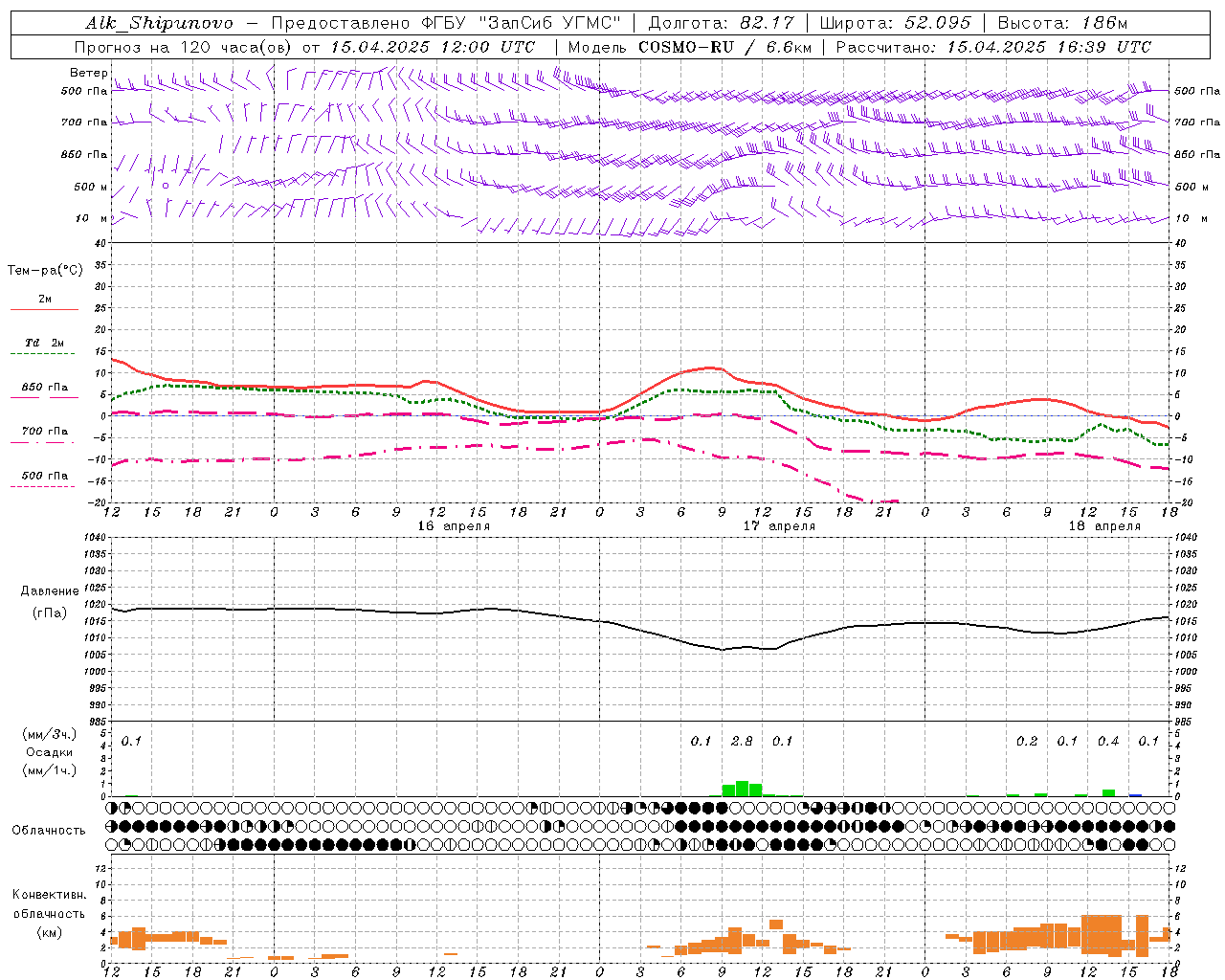Click the (мм/3ч.) precipitation unit label

point(50,735)
